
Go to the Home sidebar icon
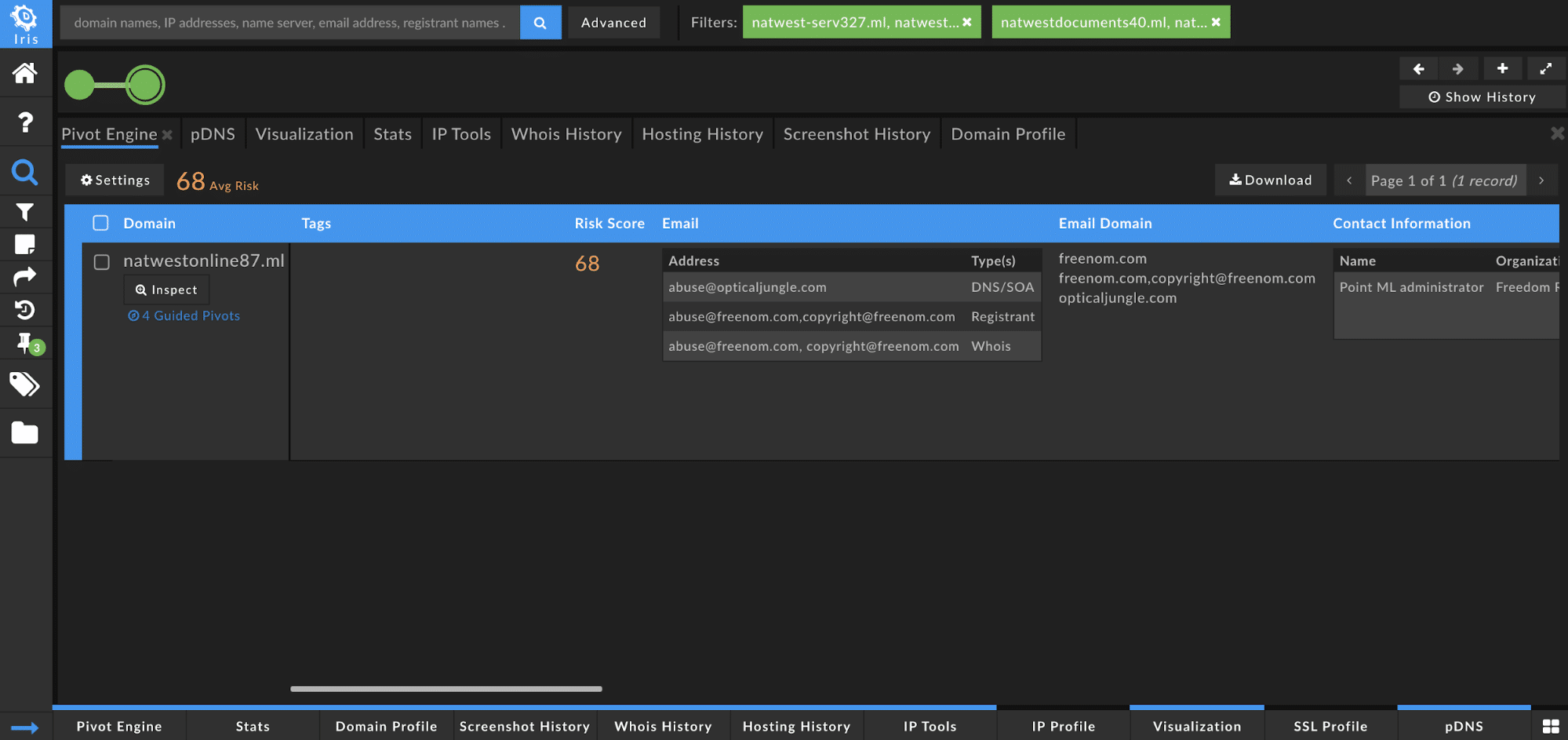point(25,73)
